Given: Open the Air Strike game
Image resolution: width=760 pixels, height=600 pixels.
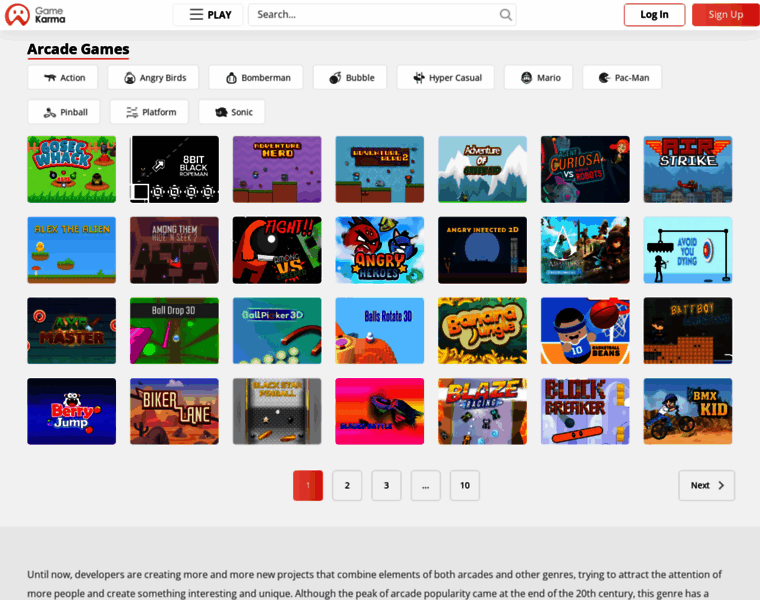Looking at the screenshot, I should click(688, 169).
